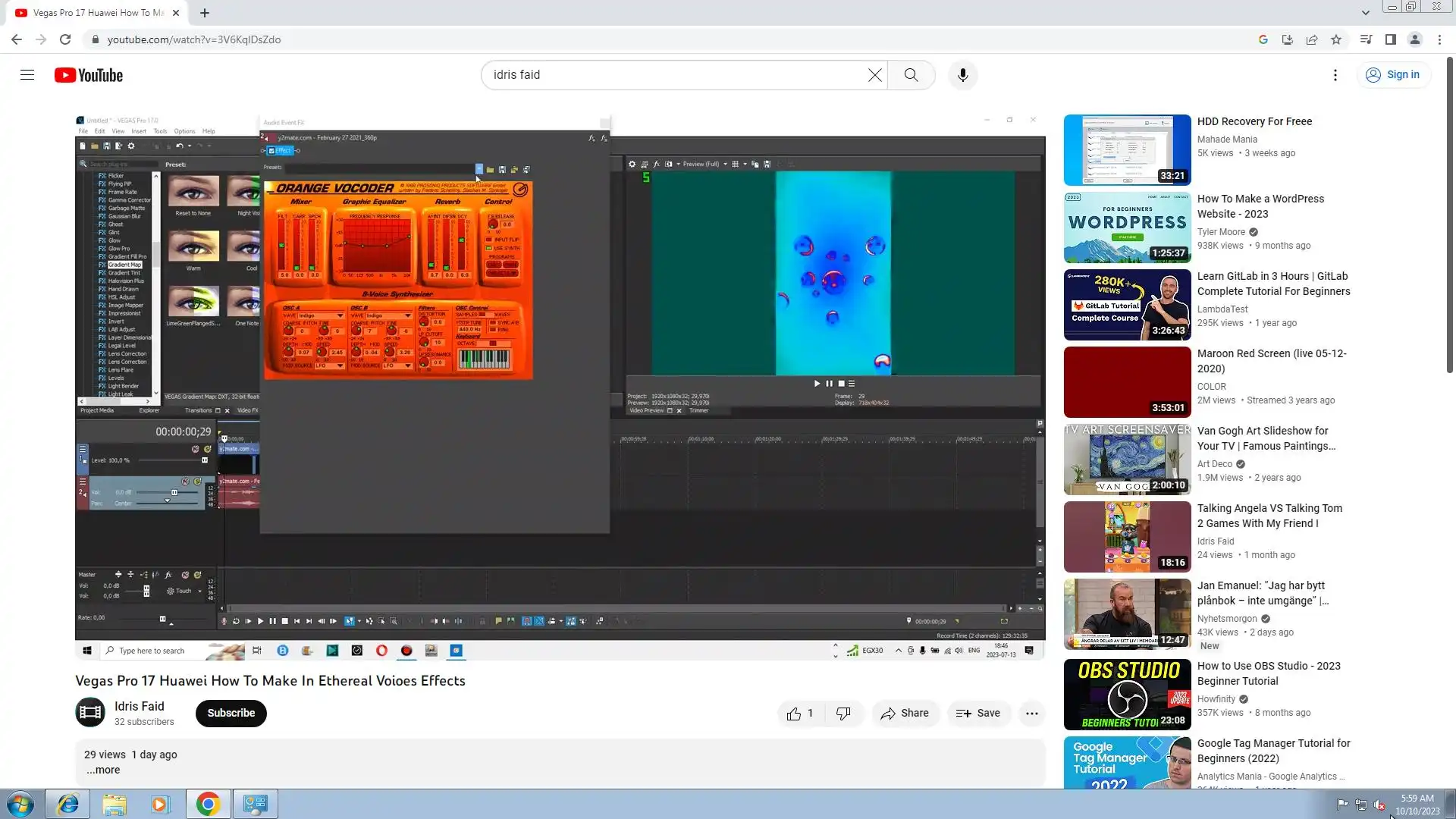Dislike the video with thumbs down

click(843, 713)
